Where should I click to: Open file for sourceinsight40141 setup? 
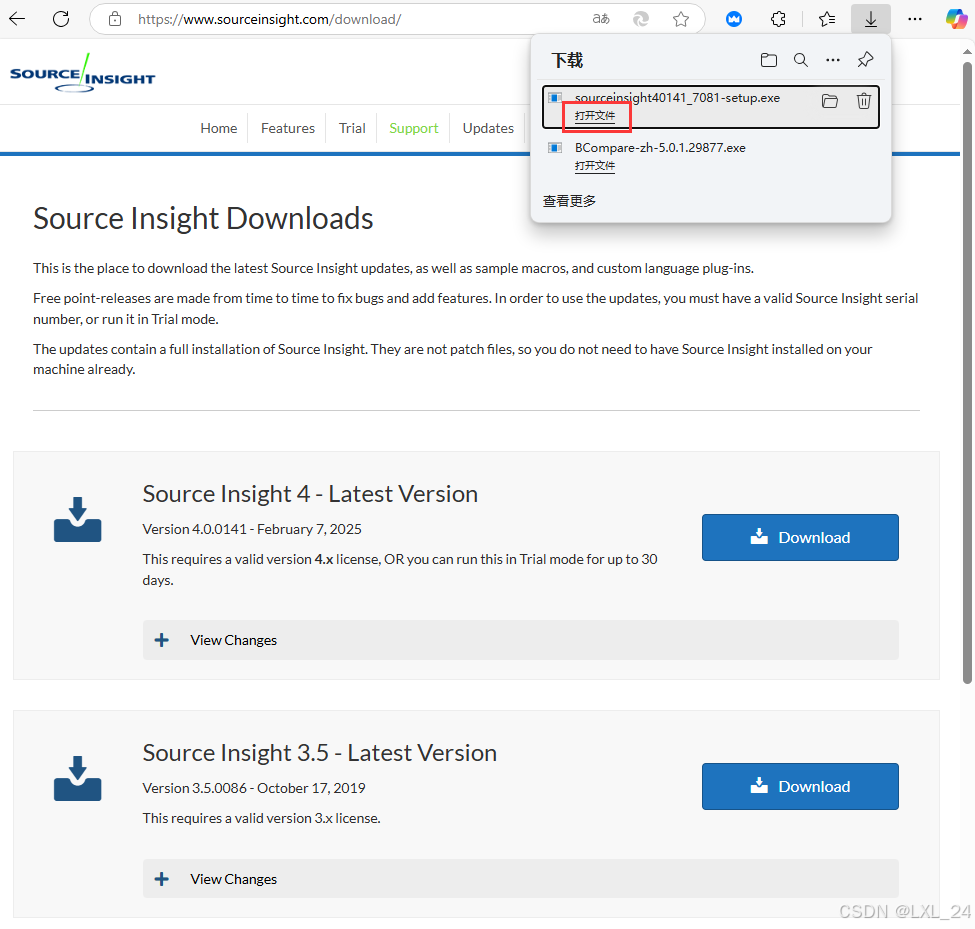pyautogui.click(x=594, y=116)
